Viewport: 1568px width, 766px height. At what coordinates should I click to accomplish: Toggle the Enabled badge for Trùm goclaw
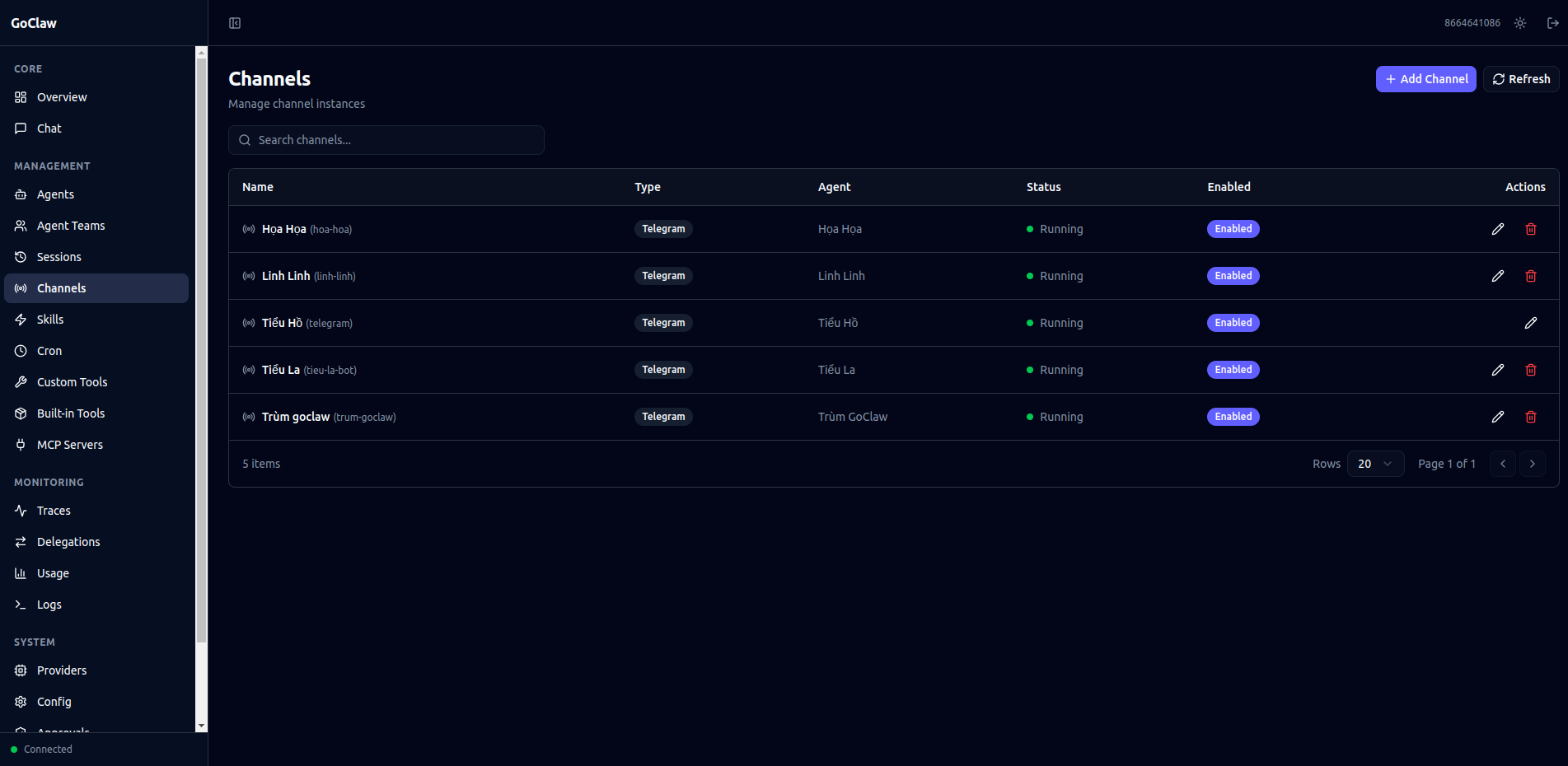tap(1233, 417)
